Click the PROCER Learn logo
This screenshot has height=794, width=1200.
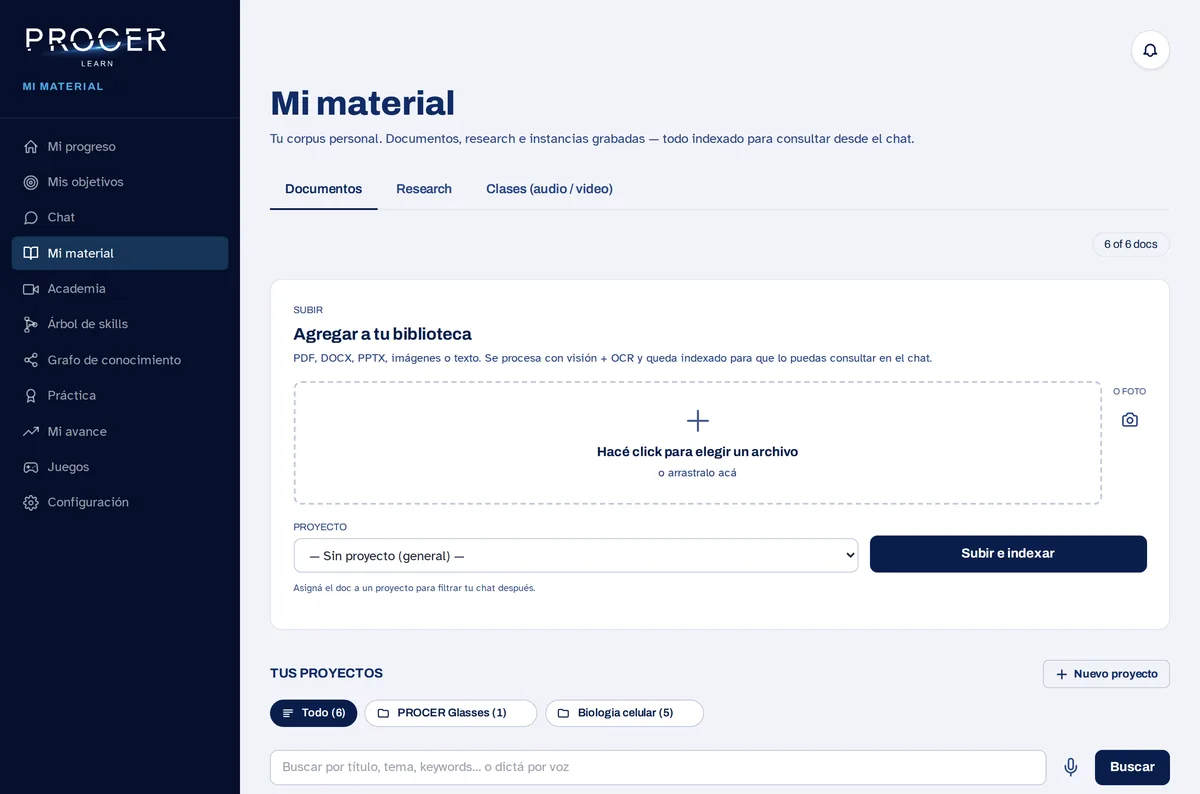96,46
